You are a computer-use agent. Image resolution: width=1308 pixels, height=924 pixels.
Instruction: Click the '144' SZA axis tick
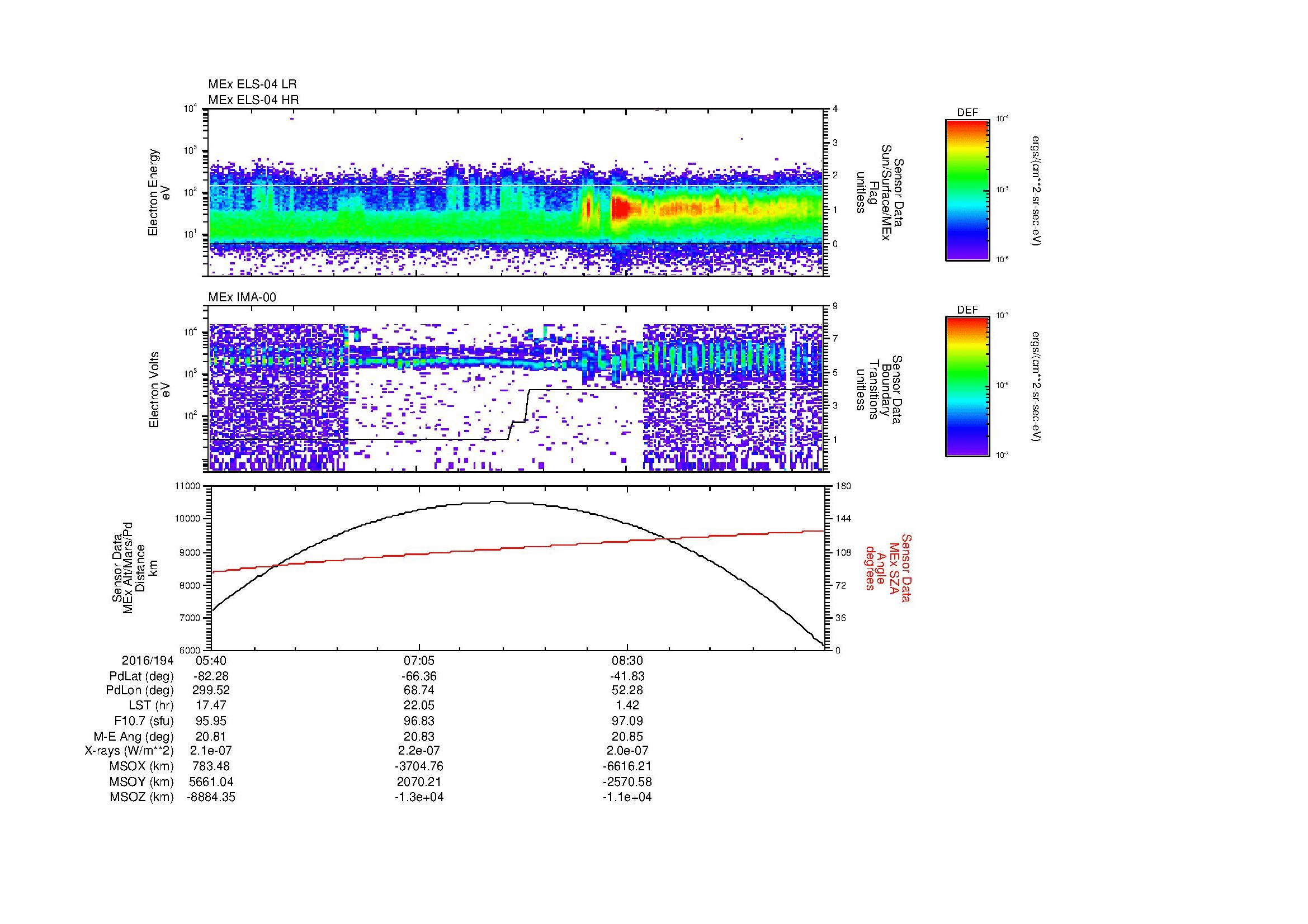pos(844,519)
